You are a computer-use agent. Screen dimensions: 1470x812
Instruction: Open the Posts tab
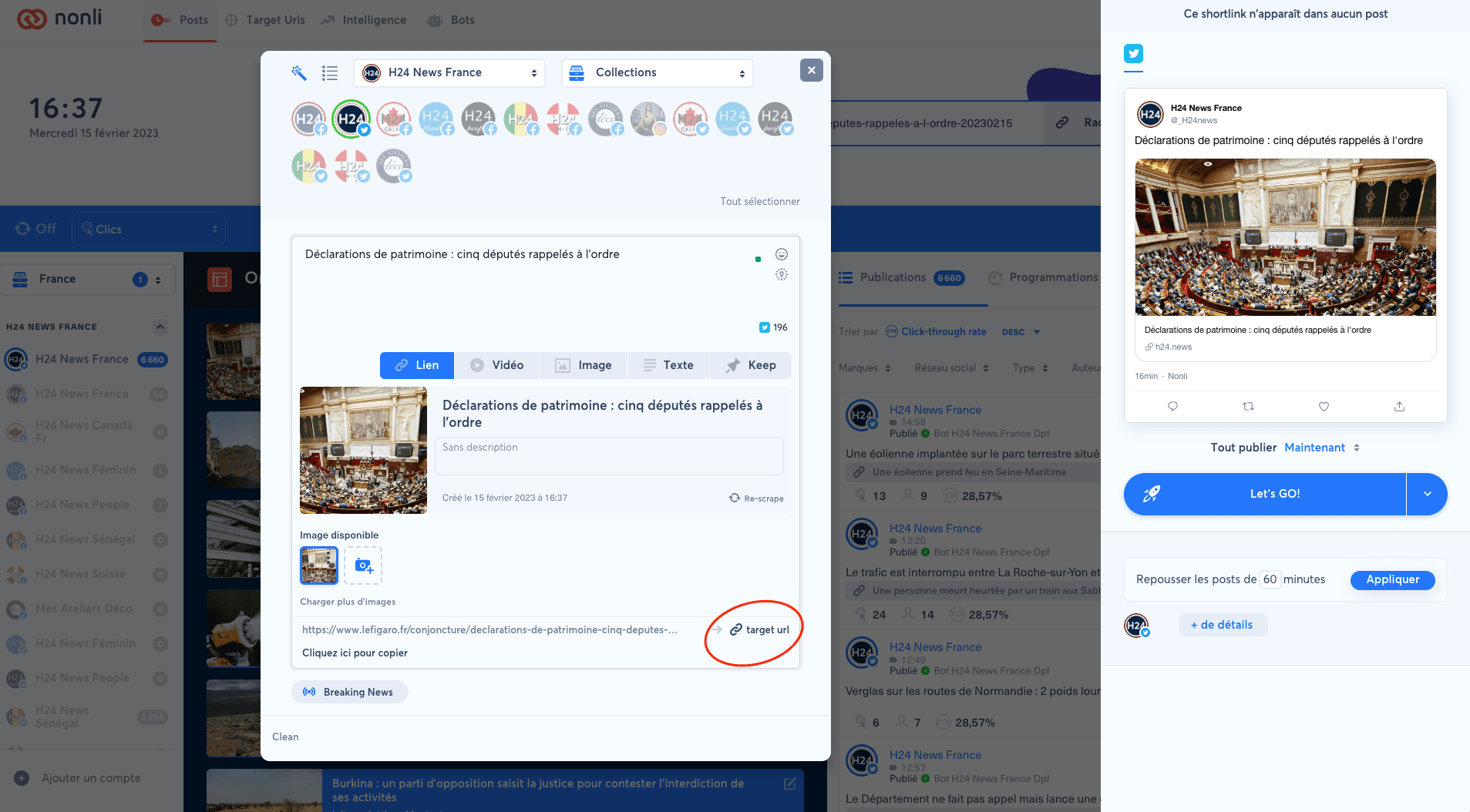pyautogui.click(x=180, y=20)
